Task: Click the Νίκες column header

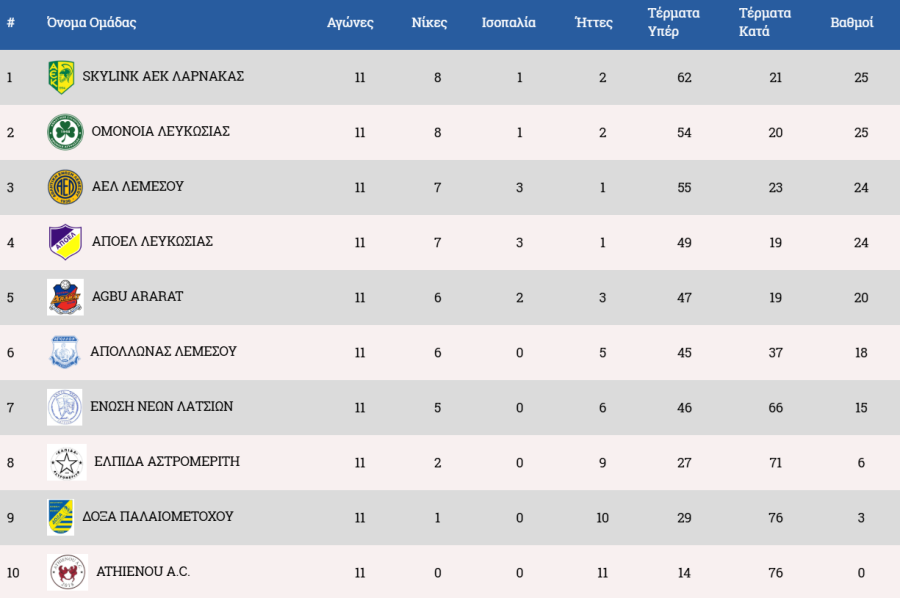Action: [429, 22]
